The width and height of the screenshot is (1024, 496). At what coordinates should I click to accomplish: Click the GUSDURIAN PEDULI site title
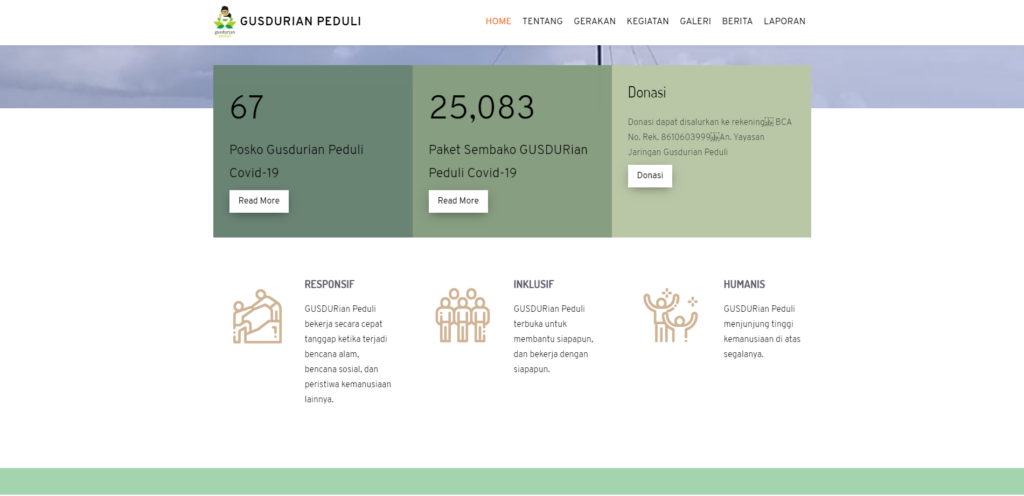[x=300, y=21]
